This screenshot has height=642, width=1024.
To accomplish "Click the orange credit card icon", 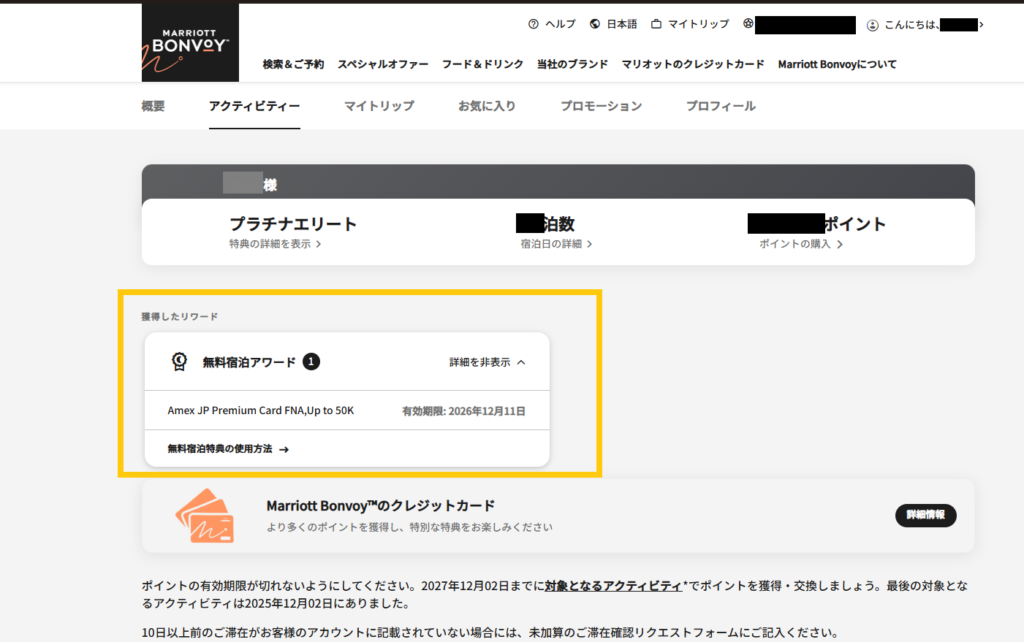I will pos(208,514).
